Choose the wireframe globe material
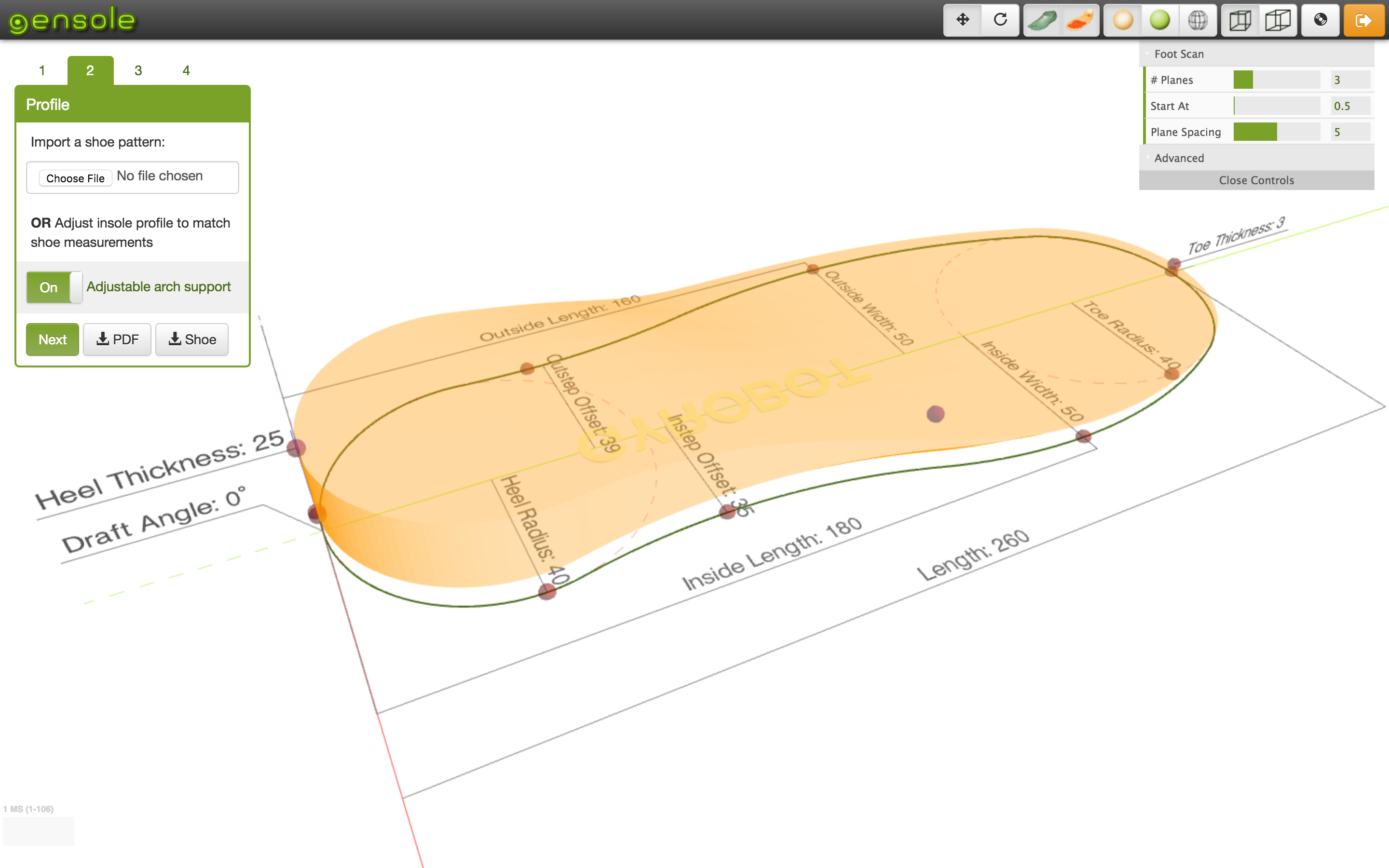The height and width of the screenshot is (868, 1389). pyautogui.click(x=1198, y=20)
